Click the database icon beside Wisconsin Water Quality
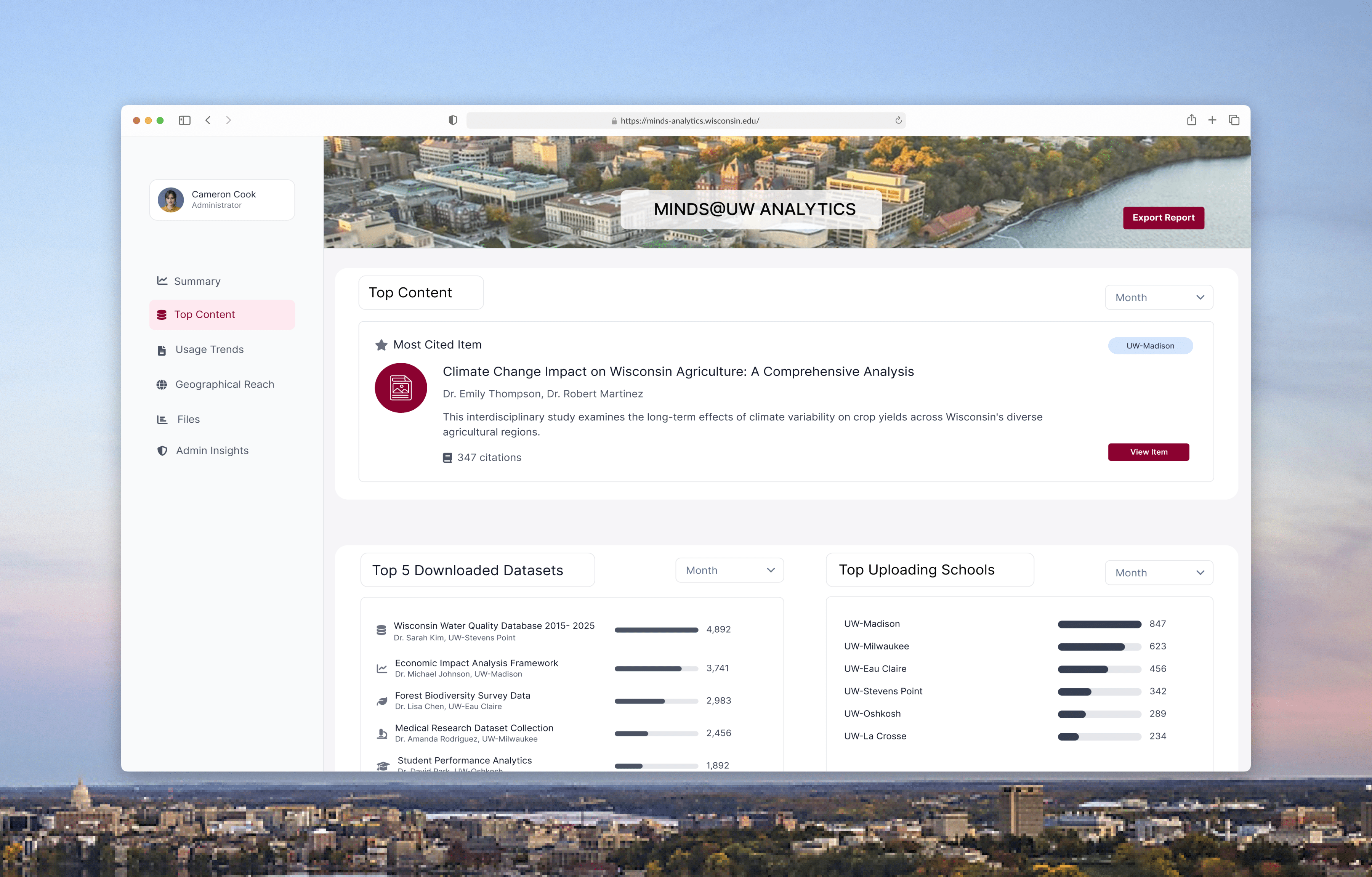Image resolution: width=1372 pixels, height=877 pixels. coord(381,630)
